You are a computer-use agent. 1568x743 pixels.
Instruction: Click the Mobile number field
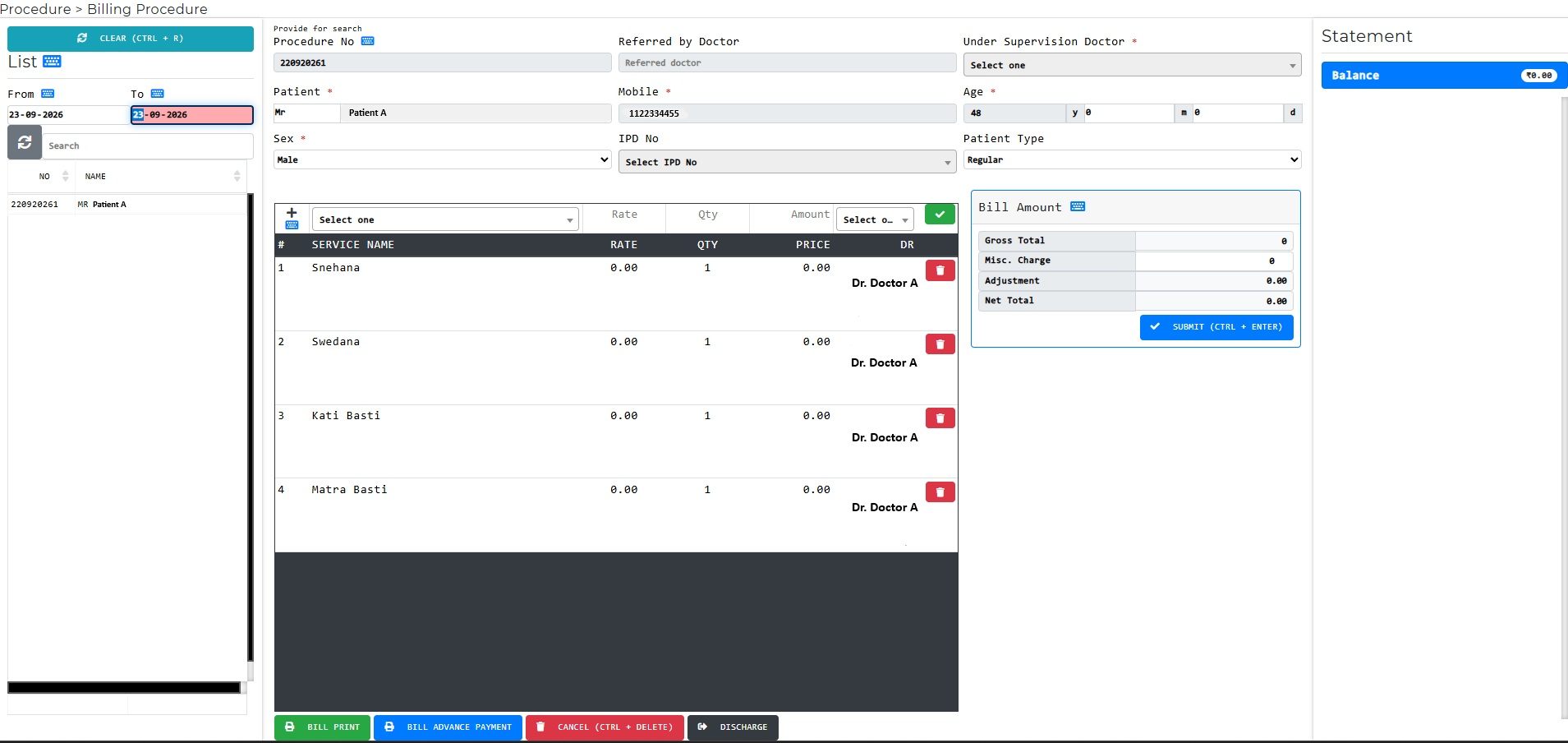(787, 113)
